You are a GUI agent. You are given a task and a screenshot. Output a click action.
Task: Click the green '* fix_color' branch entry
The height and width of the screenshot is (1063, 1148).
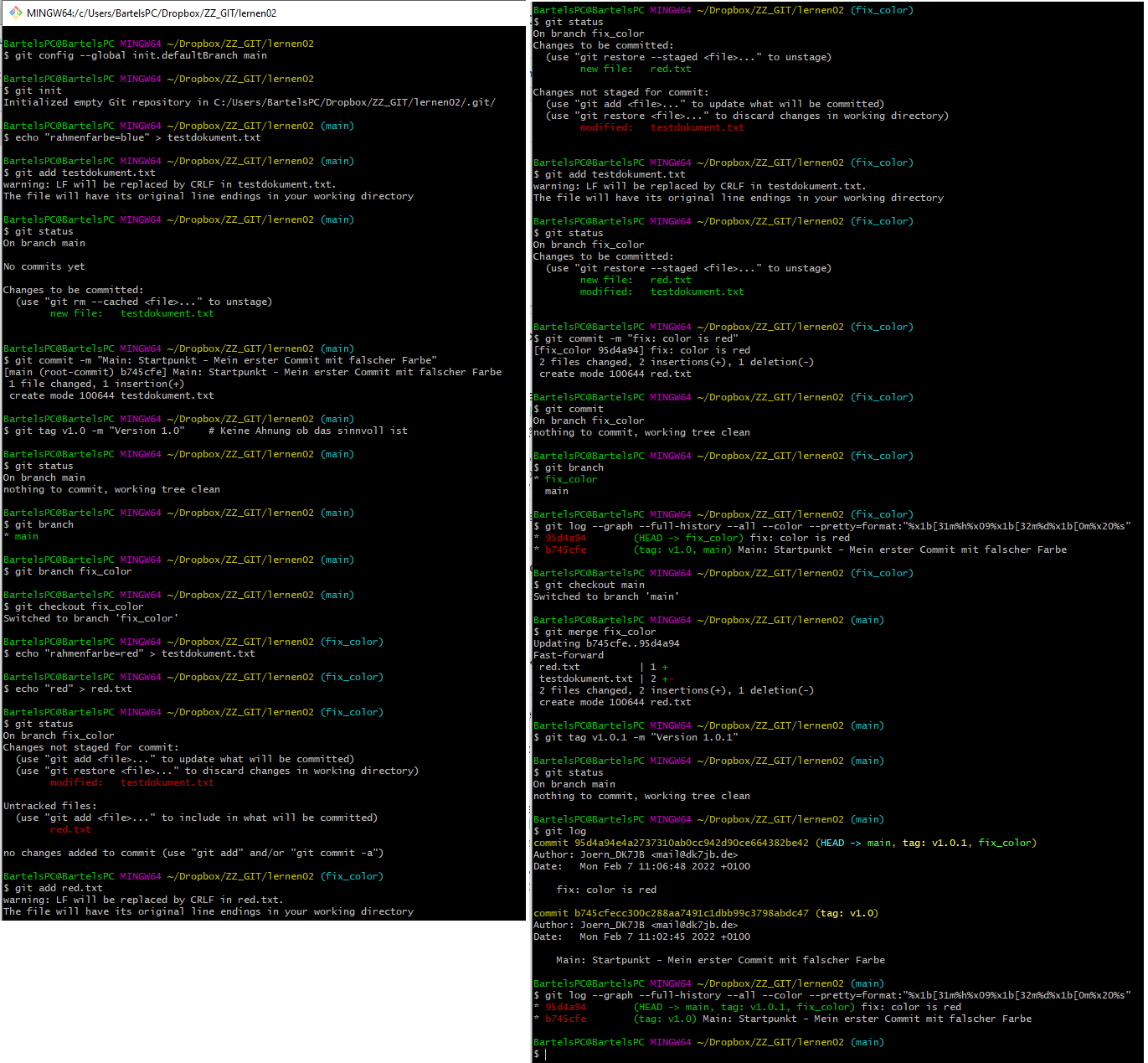coord(566,479)
